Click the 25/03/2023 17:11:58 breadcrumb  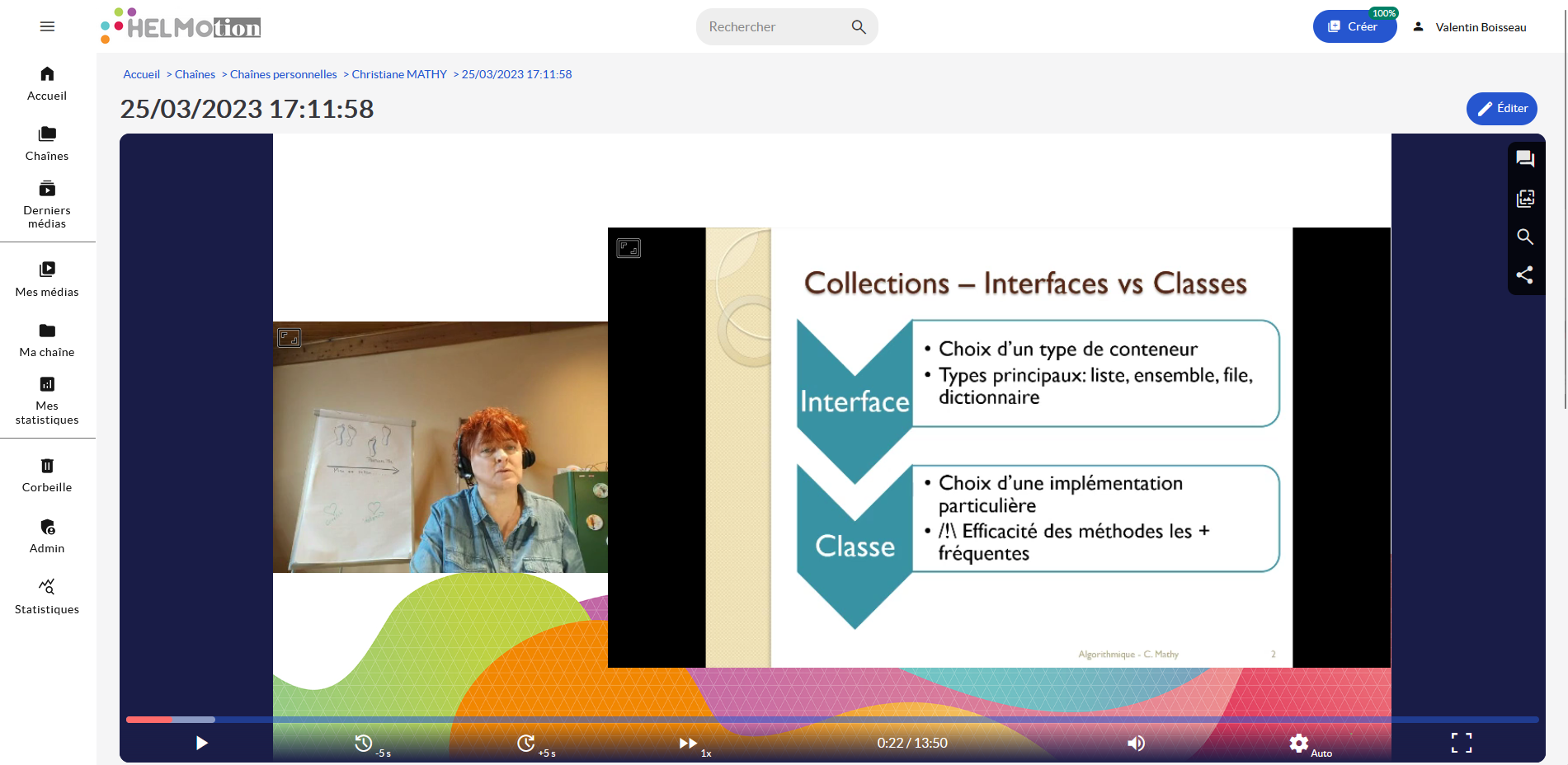tap(516, 74)
